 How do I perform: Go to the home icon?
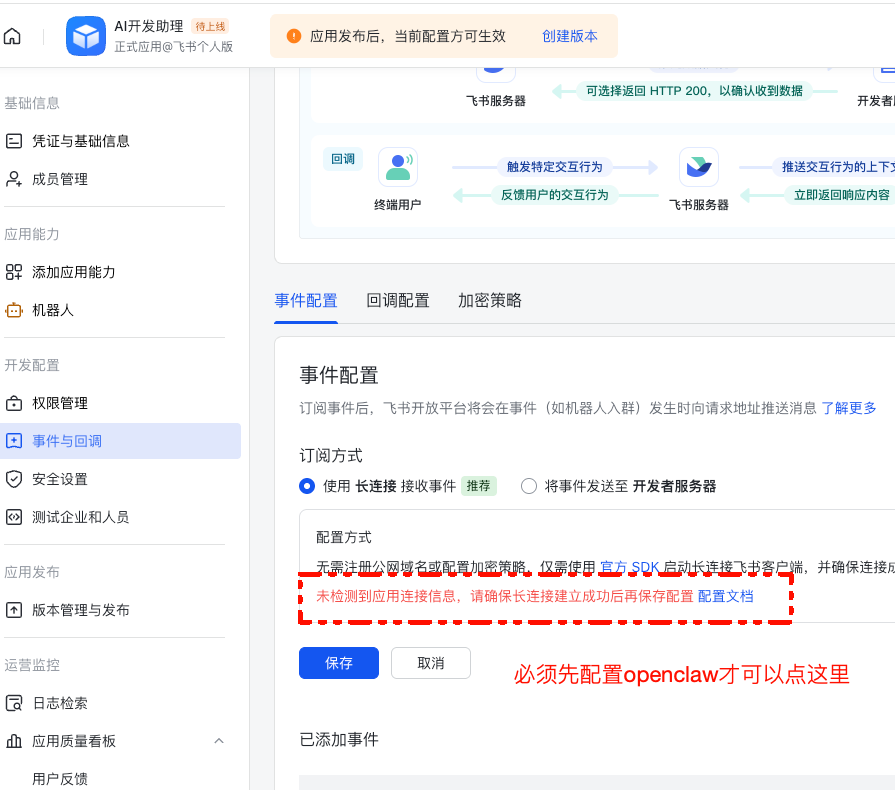point(12,37)
